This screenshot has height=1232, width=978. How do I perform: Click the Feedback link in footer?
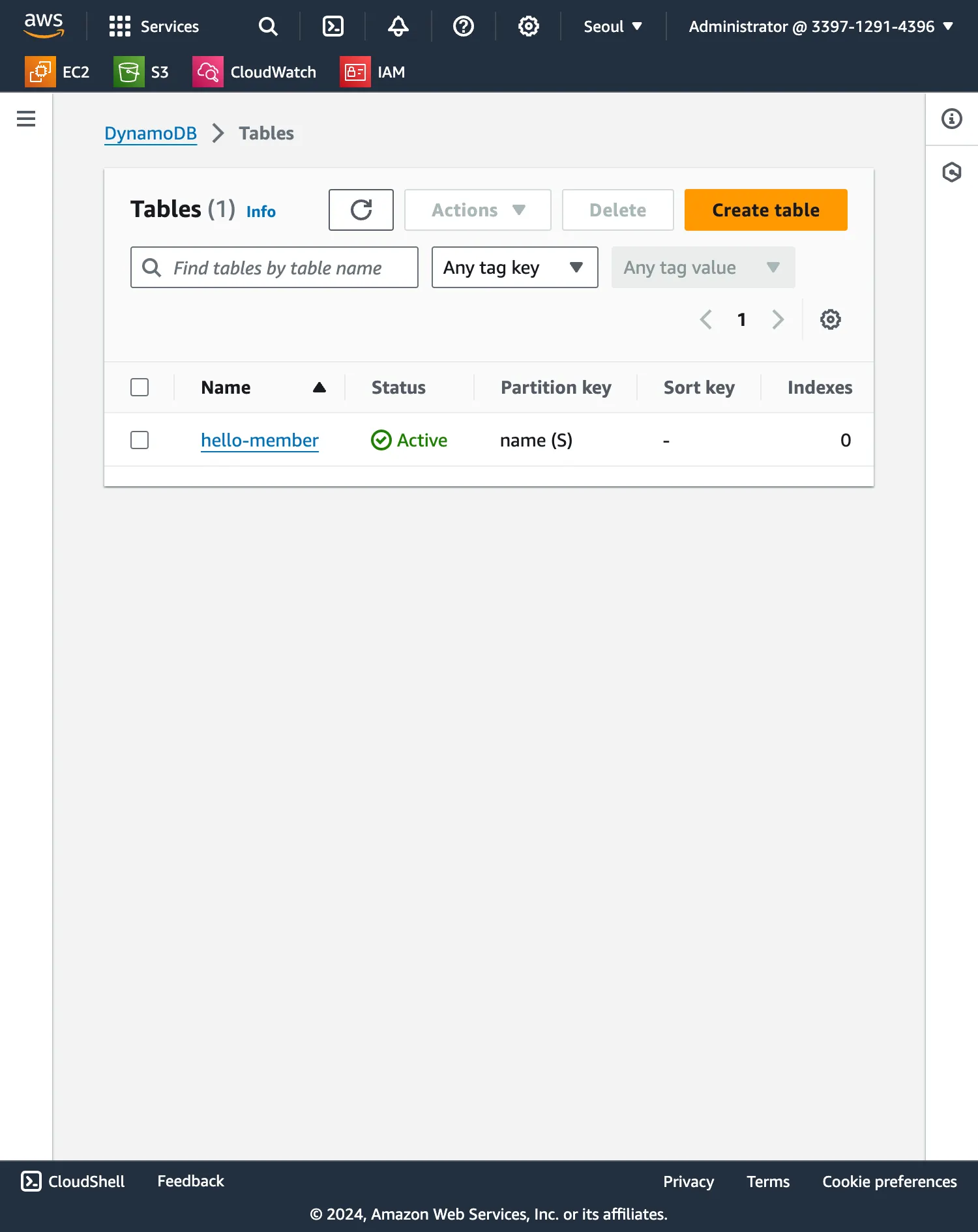[x=190, y=1181]
